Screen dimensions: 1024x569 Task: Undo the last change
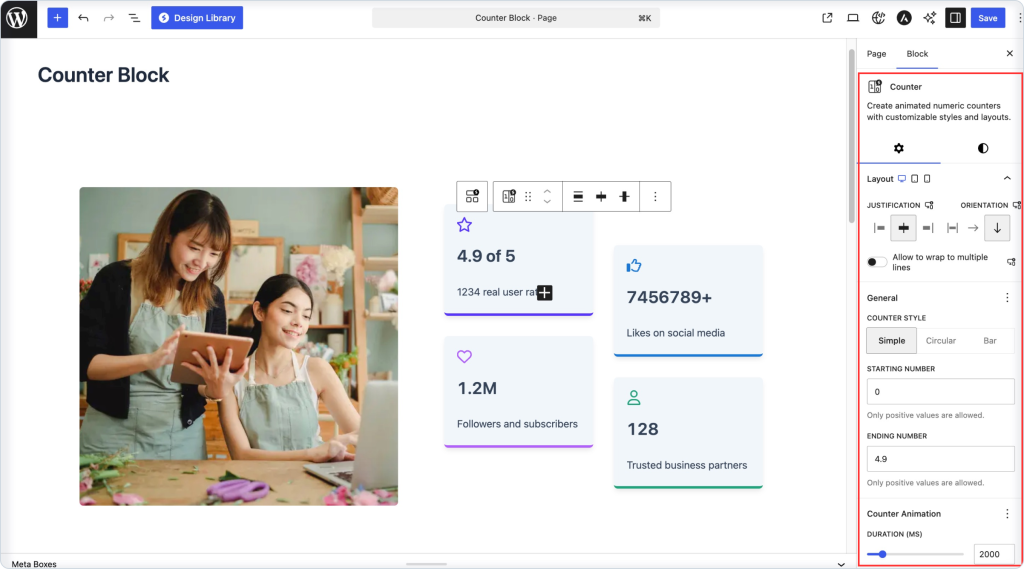(x=83, y=18)
